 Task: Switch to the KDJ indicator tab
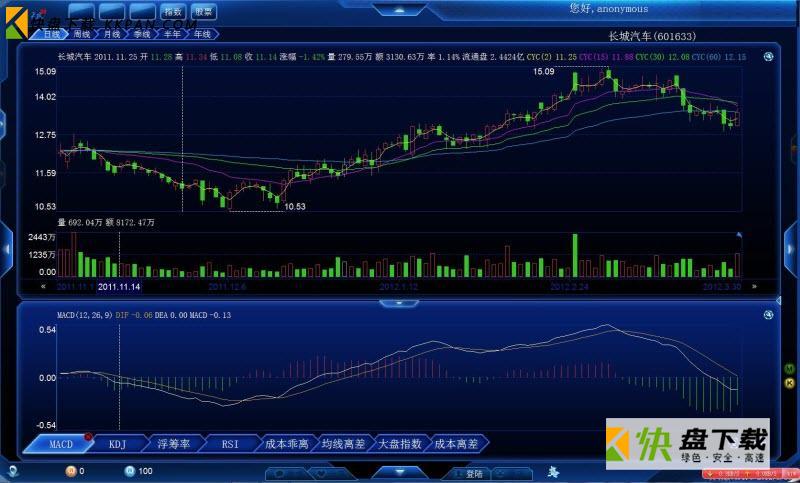point(117,444)
